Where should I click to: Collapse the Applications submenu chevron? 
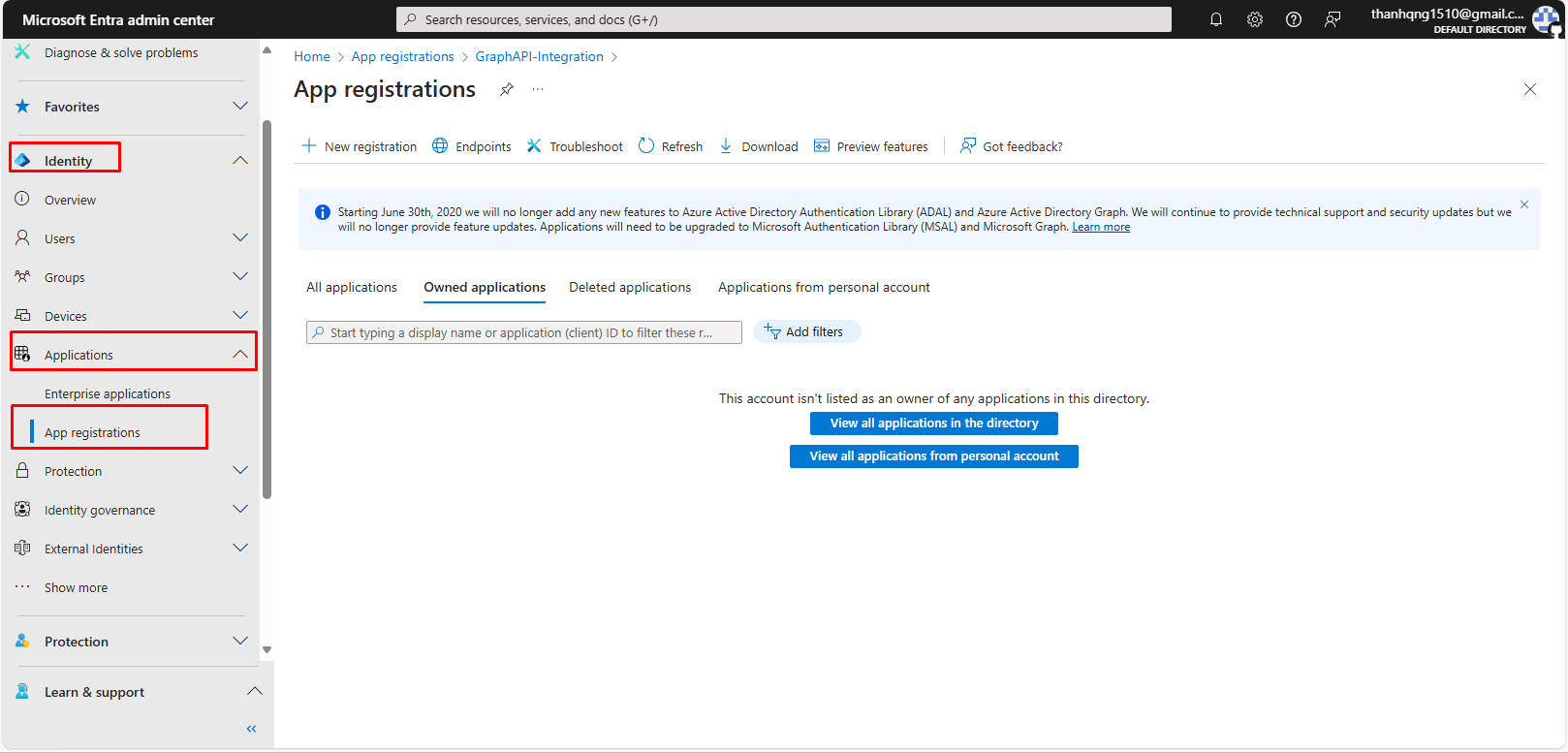tap(240, 354)
